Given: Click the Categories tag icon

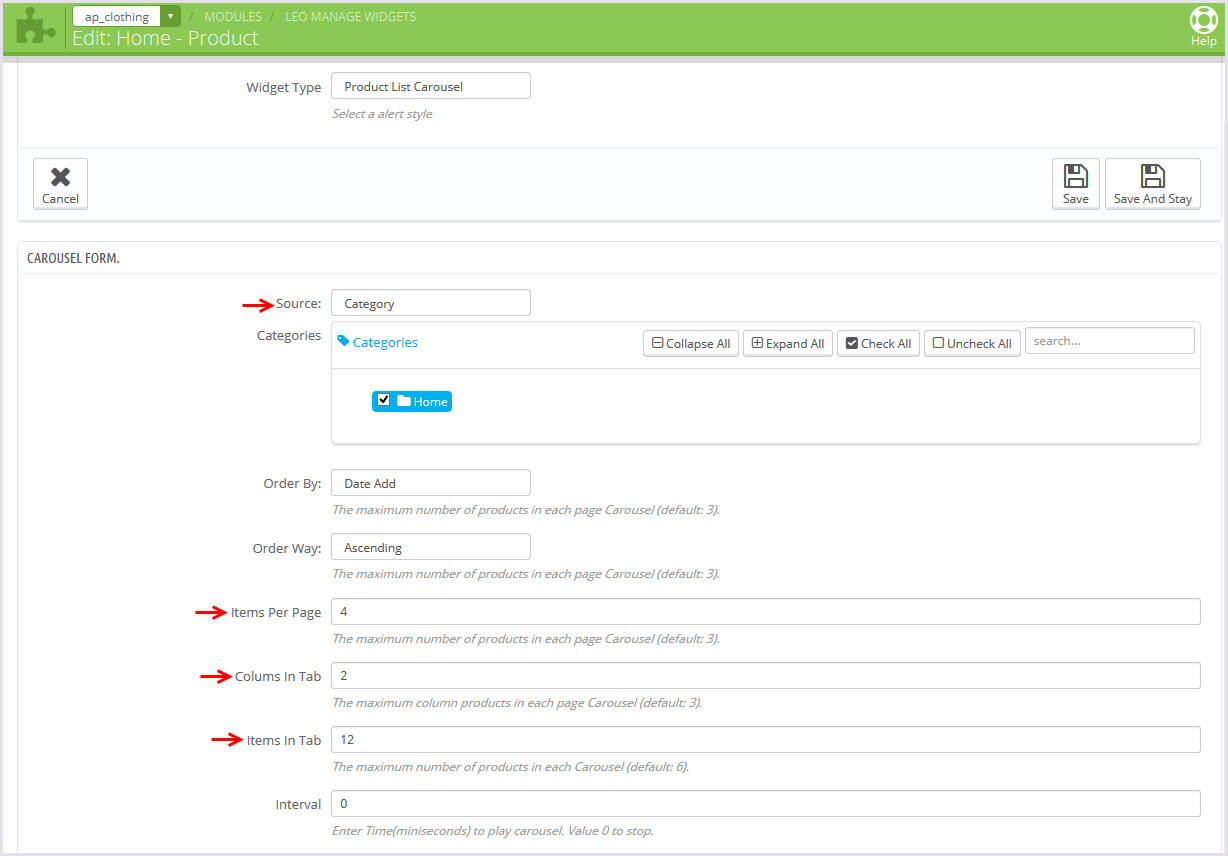Looking at the screenshot, I should [344, 342].
